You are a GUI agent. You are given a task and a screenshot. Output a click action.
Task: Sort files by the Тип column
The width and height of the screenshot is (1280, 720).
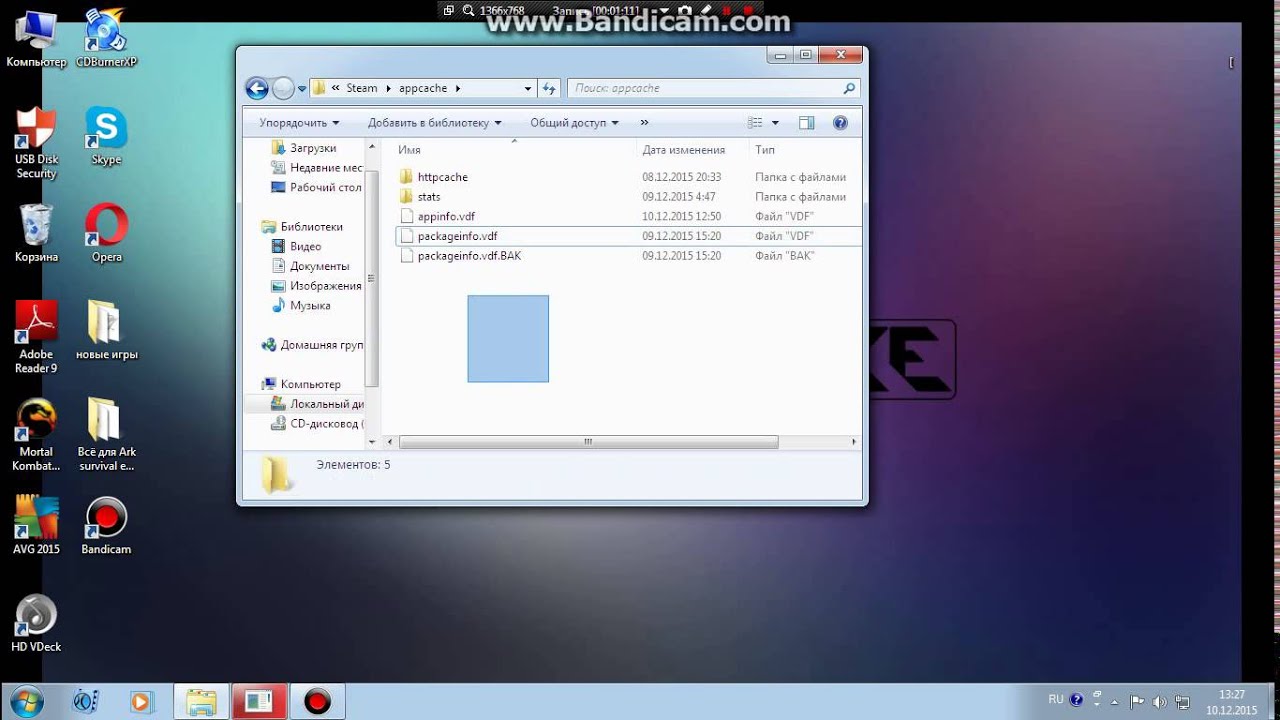[x=805, y=150]
